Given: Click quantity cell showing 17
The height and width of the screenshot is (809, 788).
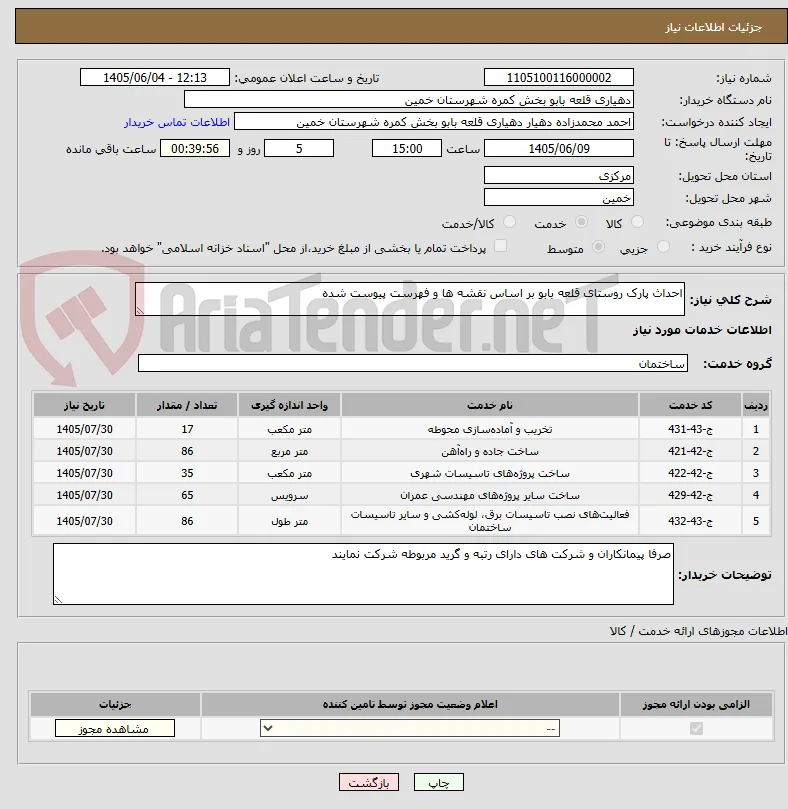Looking at the screenshot, I should [187, 429].
